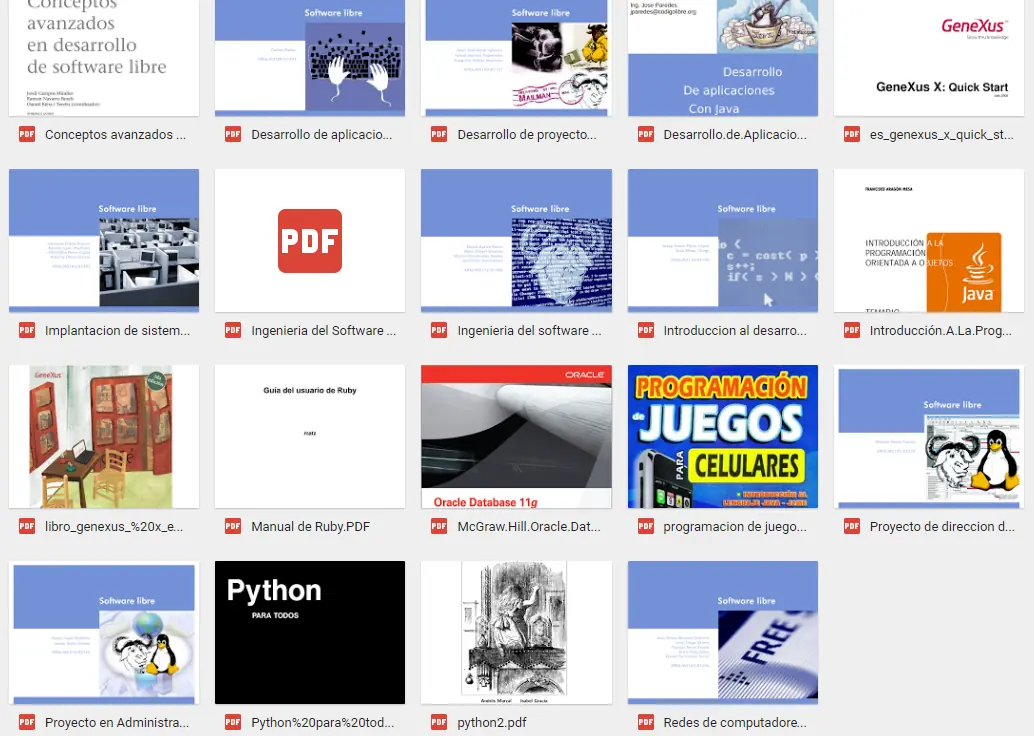
Task: Open the GeneXus X: Quick Start thumbnail
Action: coord(929,57)
